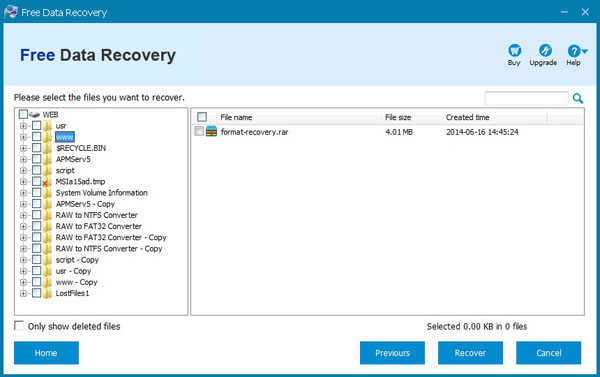Select the RAW to NTFS Converter - Copy folder
The width and height of the screenshot is (600, 377).
[109, 249]
